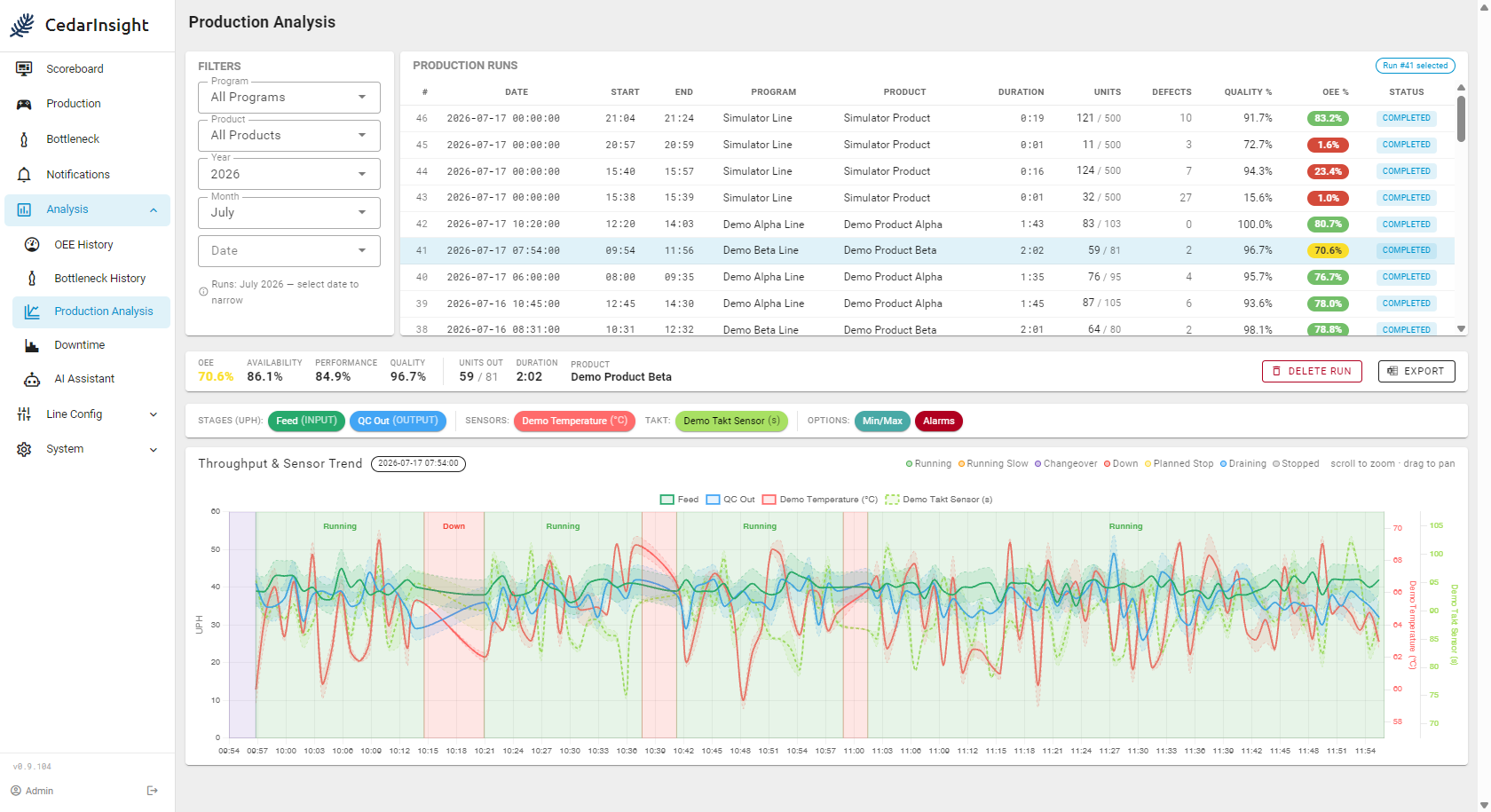The width and height of the screenshot is (1491, 812).
Task: Toggle the Min/Max option chip
Action: pyautogui.click(x=882, y=421)
